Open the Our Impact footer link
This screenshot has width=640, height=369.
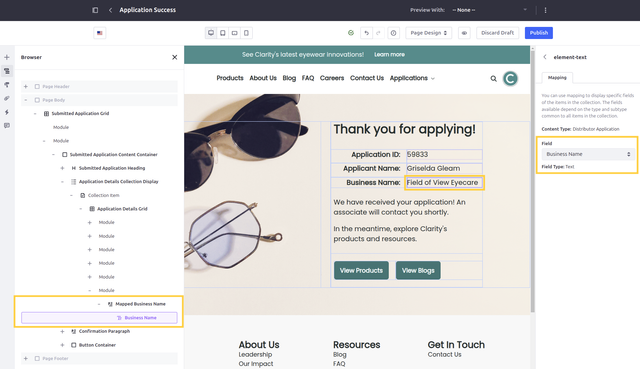pos(256,364)
